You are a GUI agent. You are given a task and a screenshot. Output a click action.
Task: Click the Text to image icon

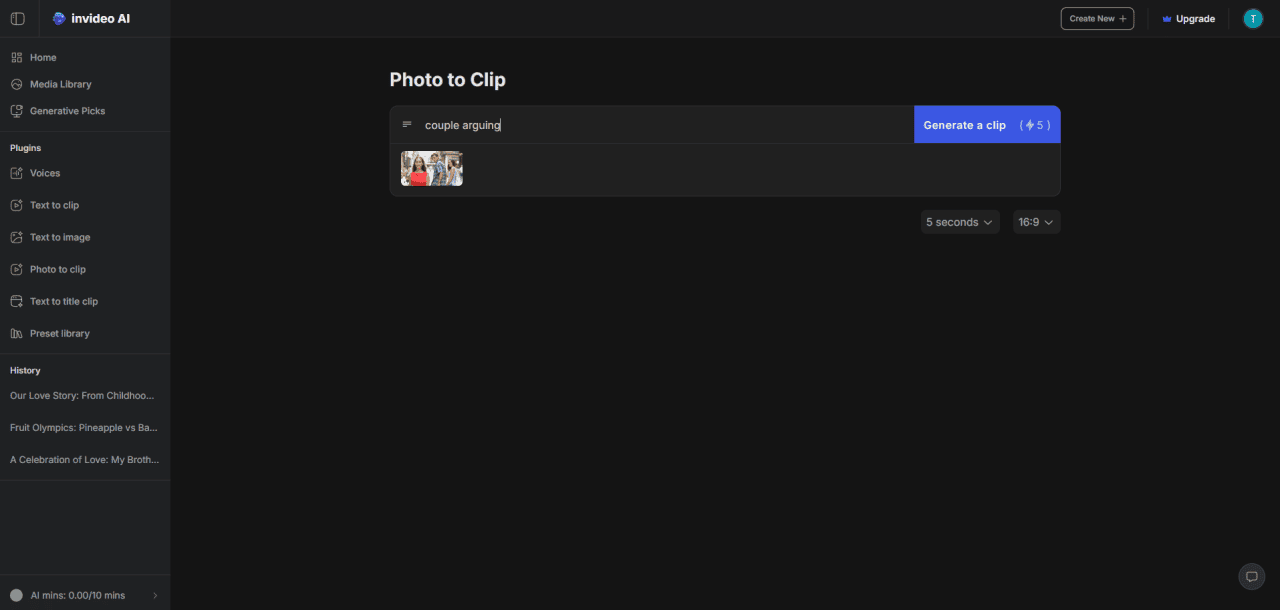[x=17, y=237]
